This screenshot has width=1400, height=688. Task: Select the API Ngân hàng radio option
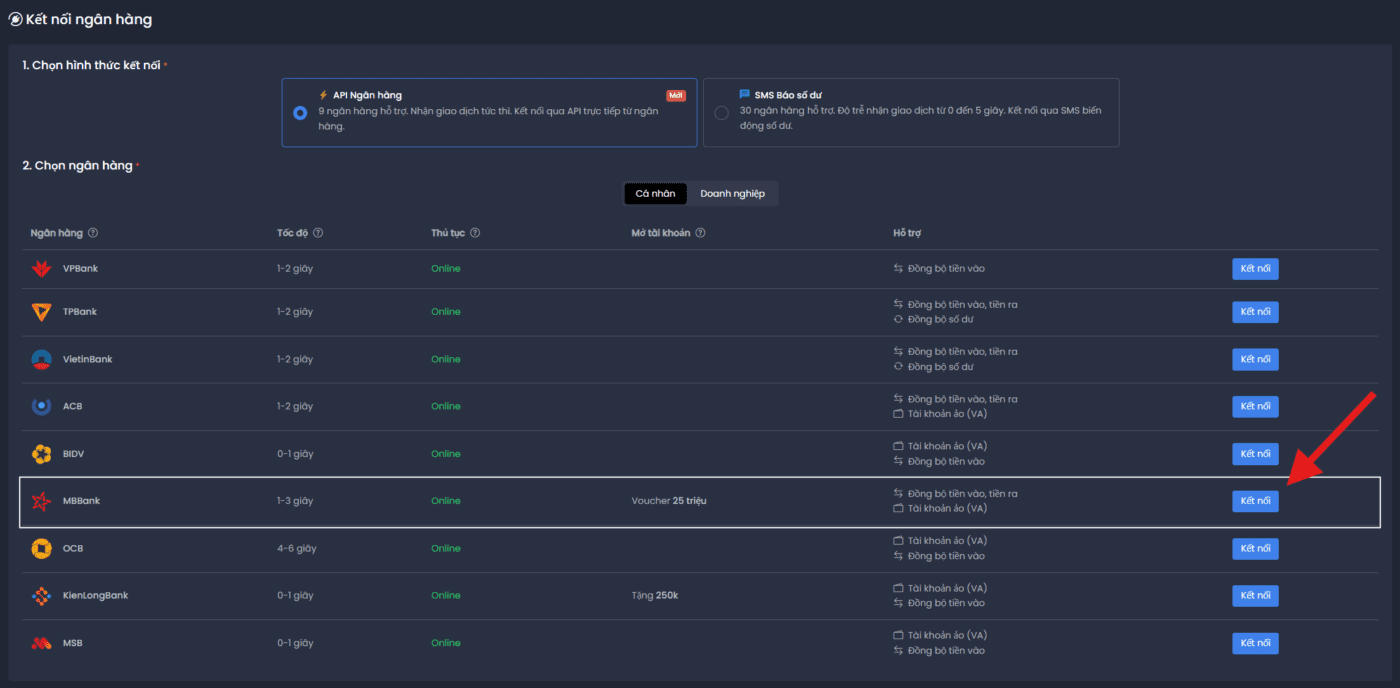coord(300,113)
